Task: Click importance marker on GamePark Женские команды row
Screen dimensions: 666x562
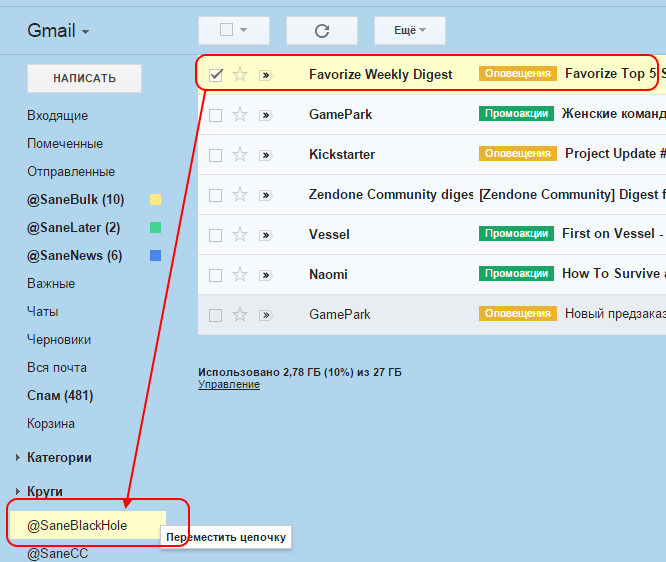Action: [x=265, y=115]
